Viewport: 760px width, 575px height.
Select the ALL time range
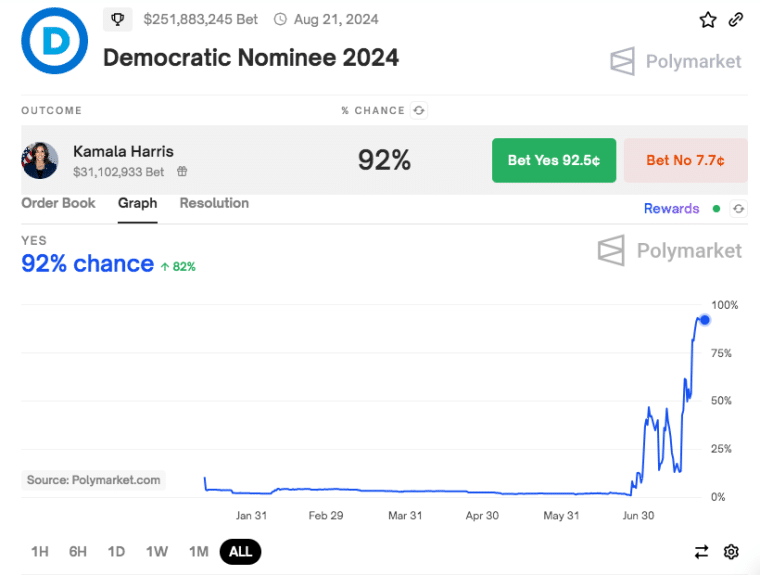pos(240,552)
